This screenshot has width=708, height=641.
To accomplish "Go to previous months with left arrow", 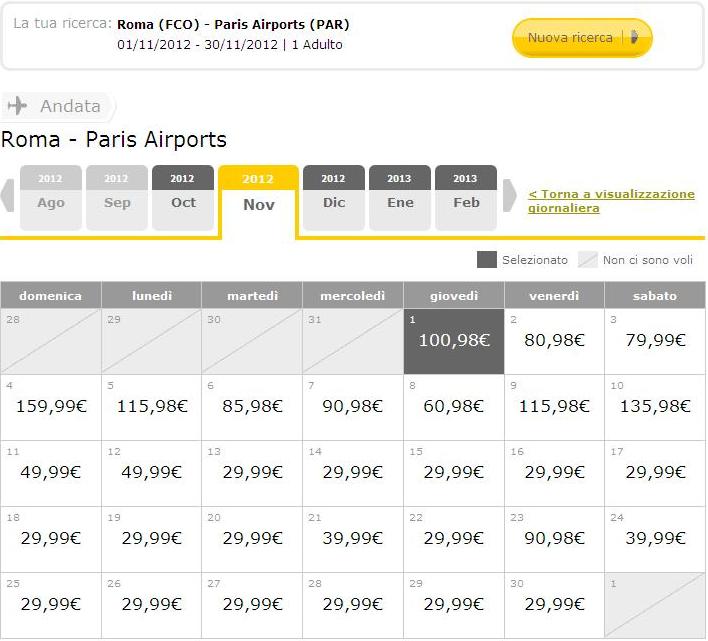I will point(8,195).
